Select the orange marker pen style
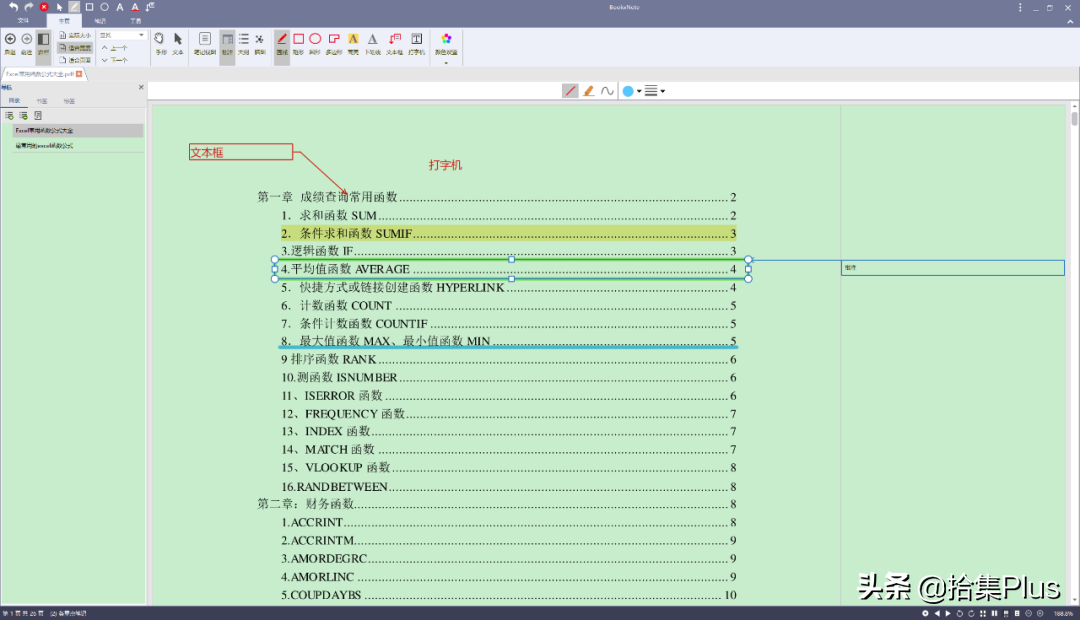The height and width of the screenshot is (620, 1080). tap(589, 91)
